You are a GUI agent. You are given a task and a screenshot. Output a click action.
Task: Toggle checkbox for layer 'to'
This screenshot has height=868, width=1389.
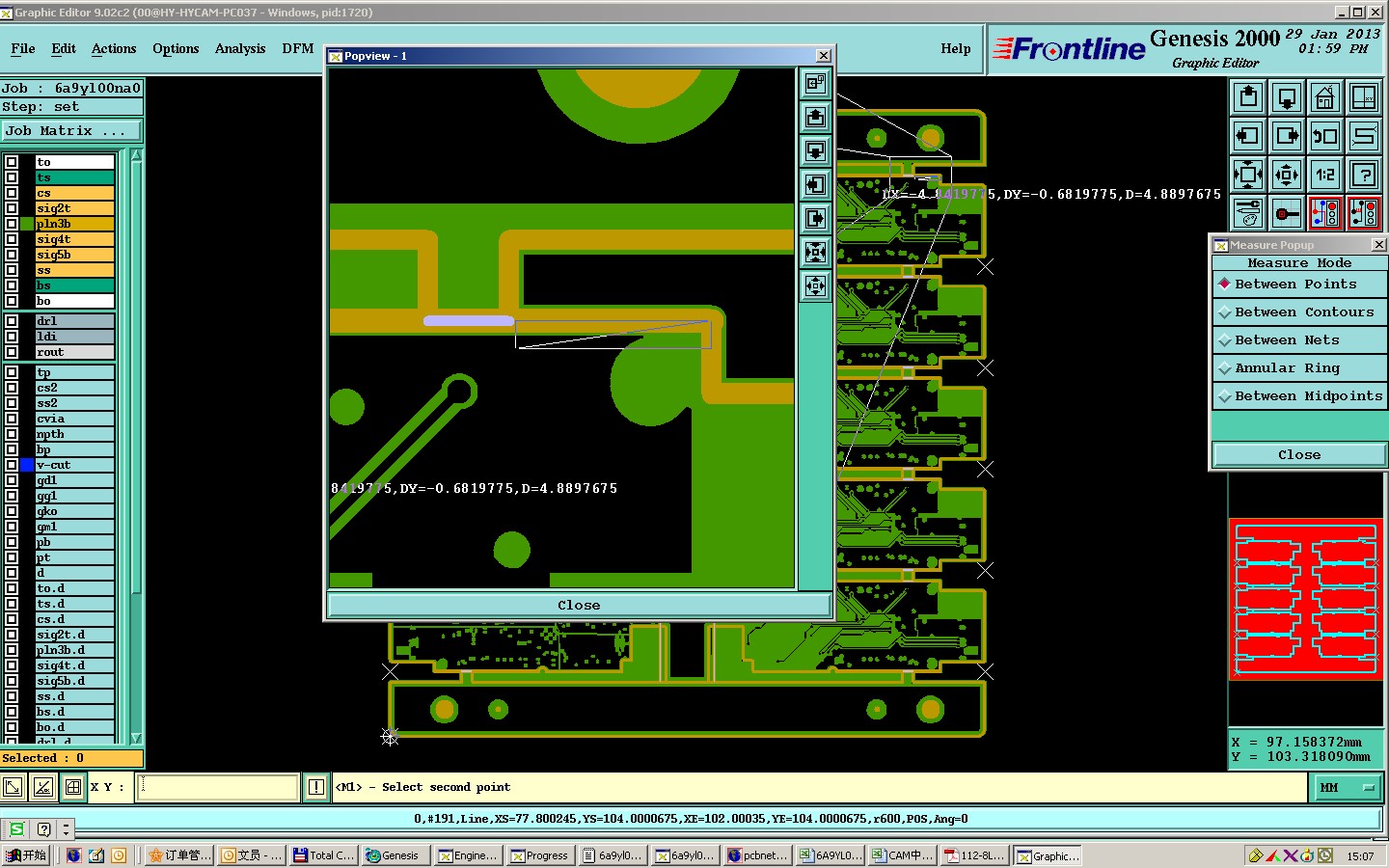12,162
